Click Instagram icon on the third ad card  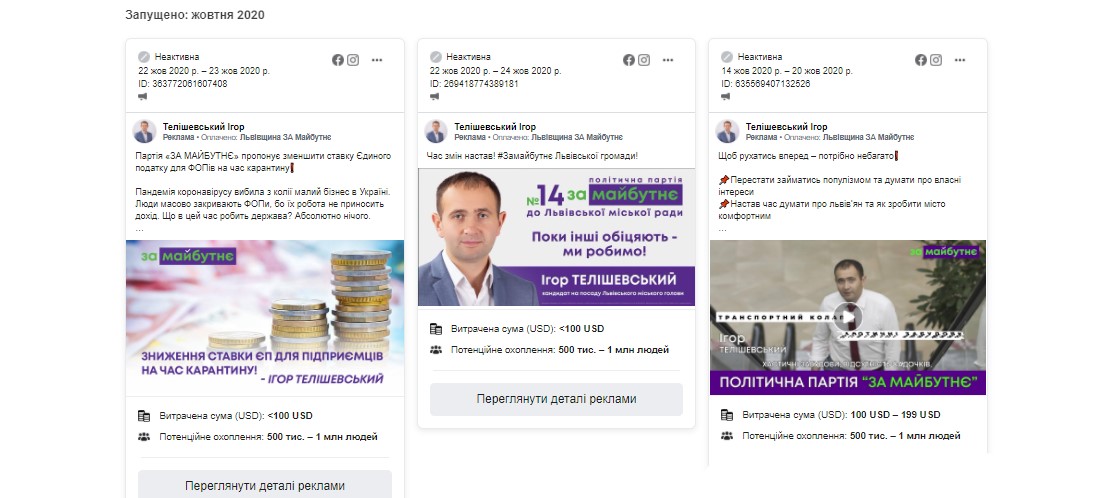click(x=936, y=60)
